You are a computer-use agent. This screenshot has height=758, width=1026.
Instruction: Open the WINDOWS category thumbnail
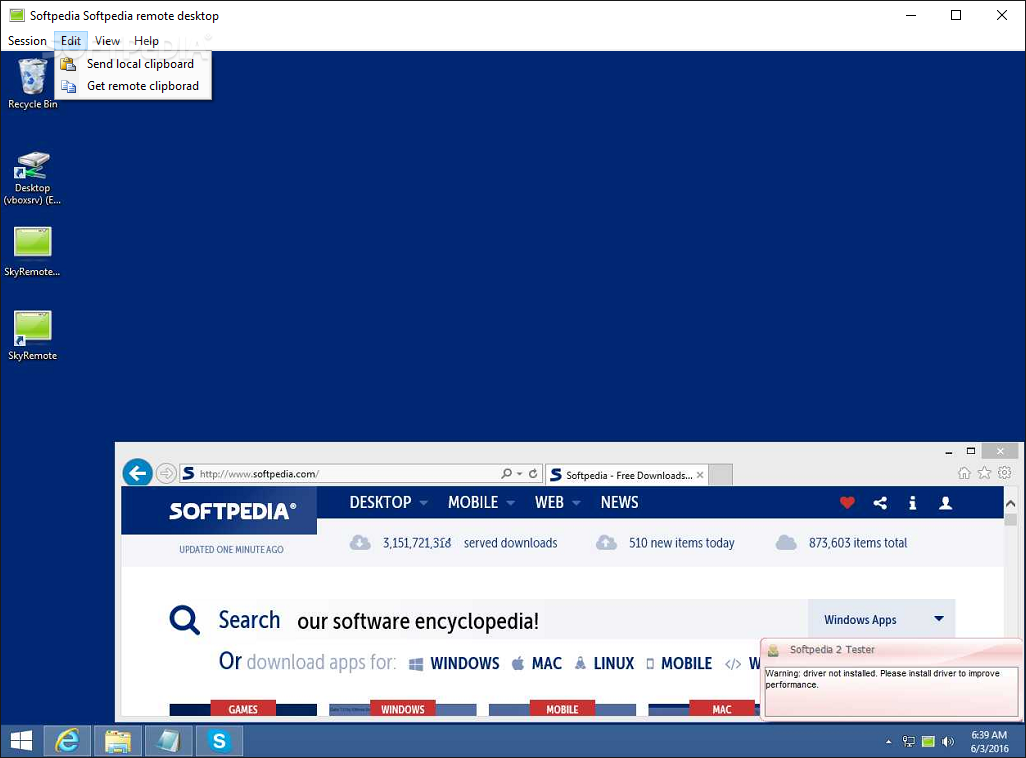click(402, 710)
